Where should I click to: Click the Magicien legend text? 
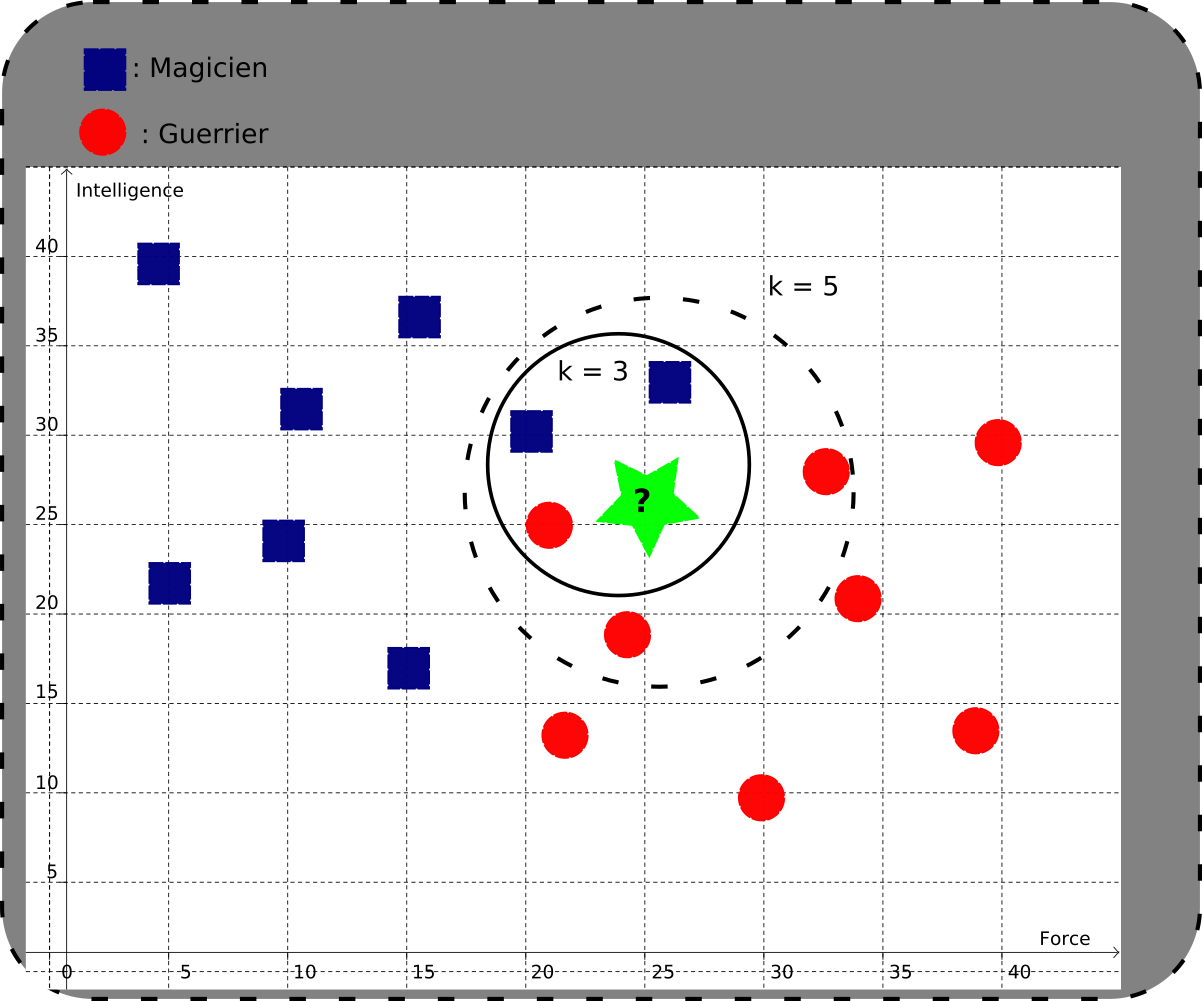(x=200, y=68)
